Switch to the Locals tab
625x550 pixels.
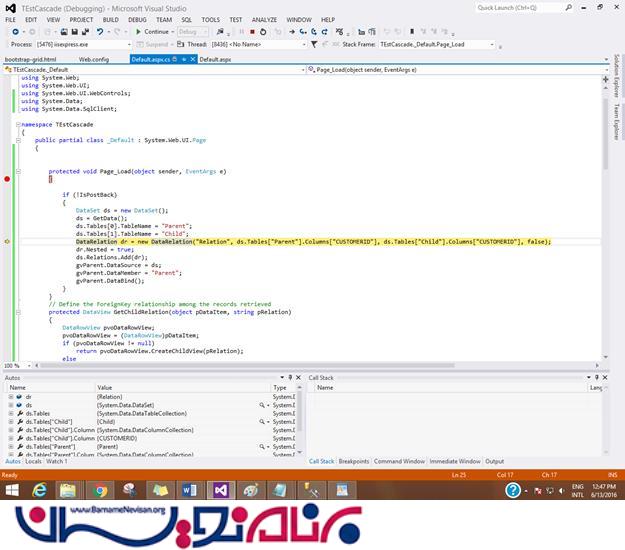click(x=33, y=461)
